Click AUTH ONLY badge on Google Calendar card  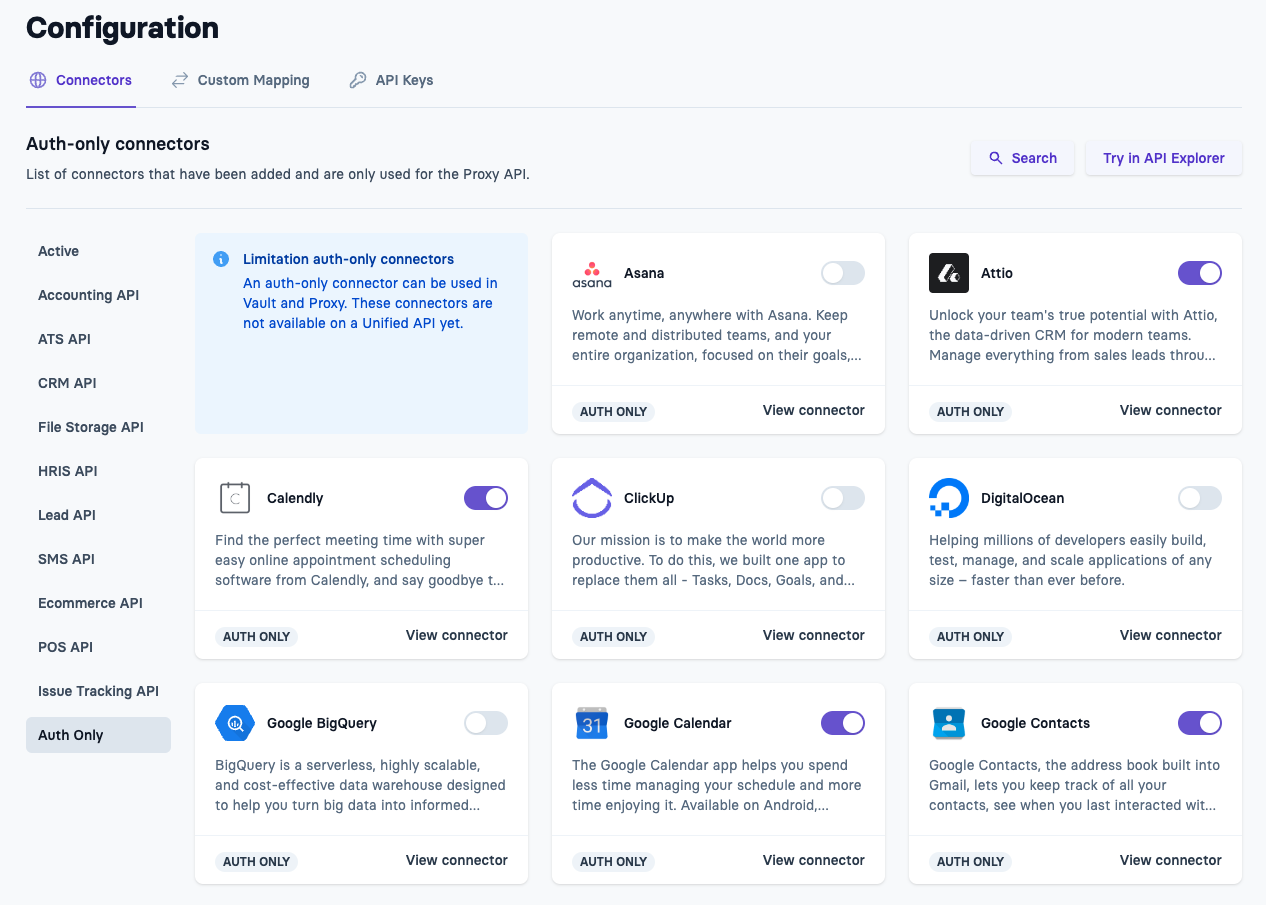pos(613,861)
